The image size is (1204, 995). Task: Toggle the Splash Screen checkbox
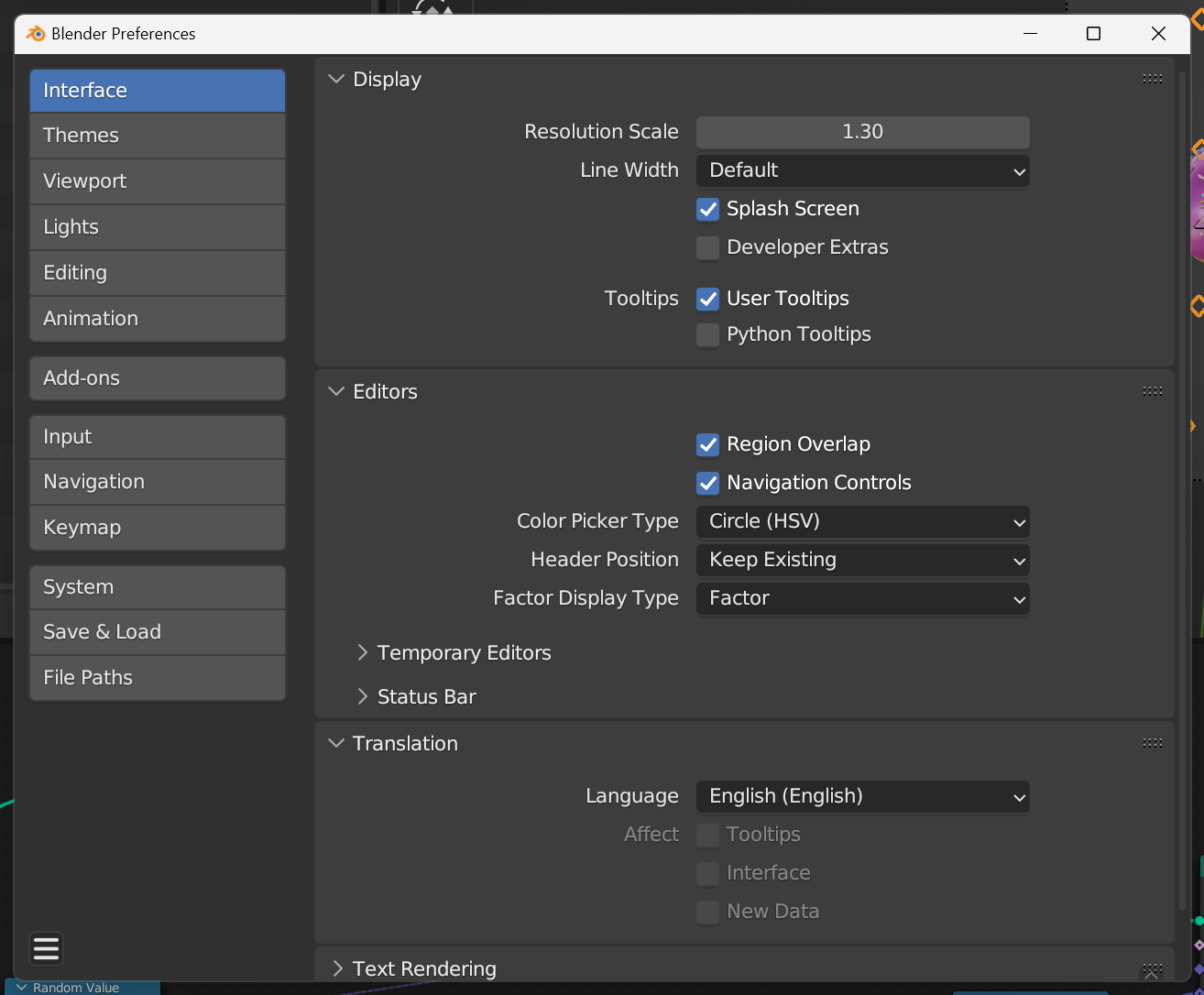click(x=707, y=209)
